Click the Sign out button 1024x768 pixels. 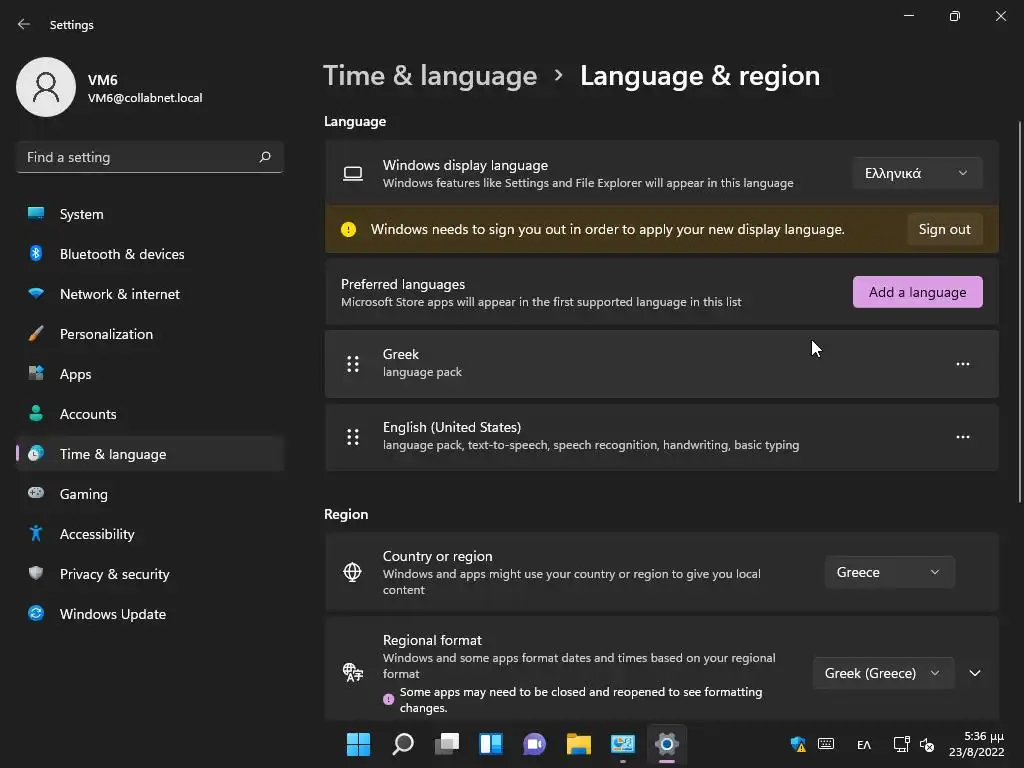pyautogui.click(x=944, y=229)
